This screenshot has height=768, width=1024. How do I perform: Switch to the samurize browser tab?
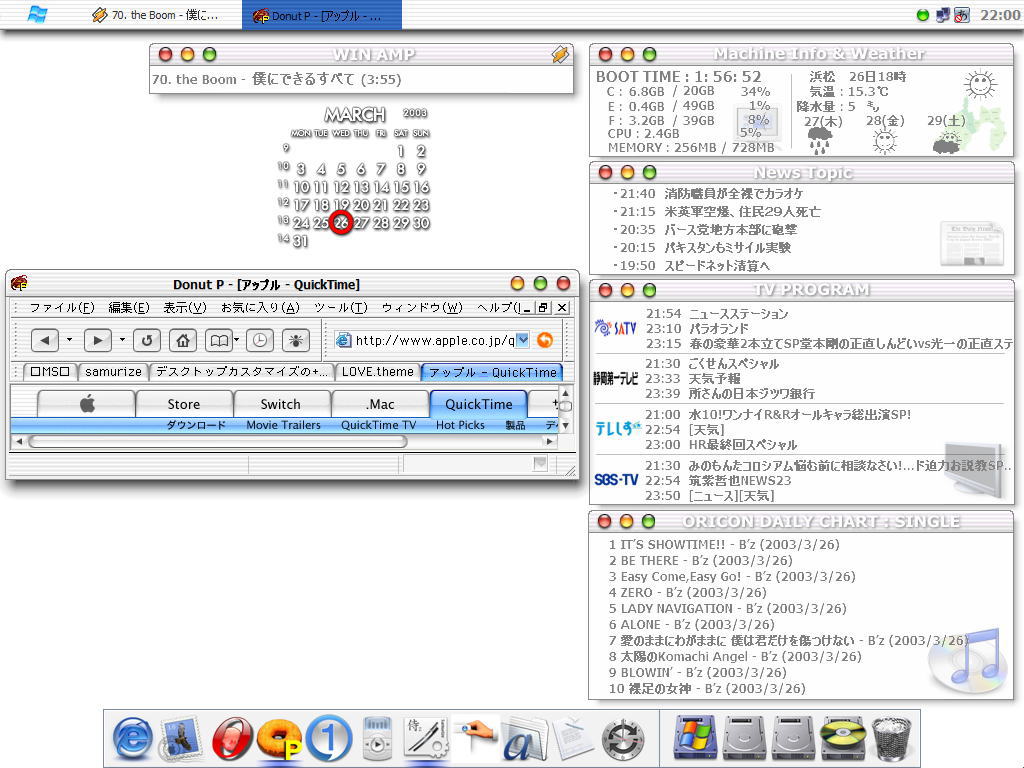click(x=113, y=372)
